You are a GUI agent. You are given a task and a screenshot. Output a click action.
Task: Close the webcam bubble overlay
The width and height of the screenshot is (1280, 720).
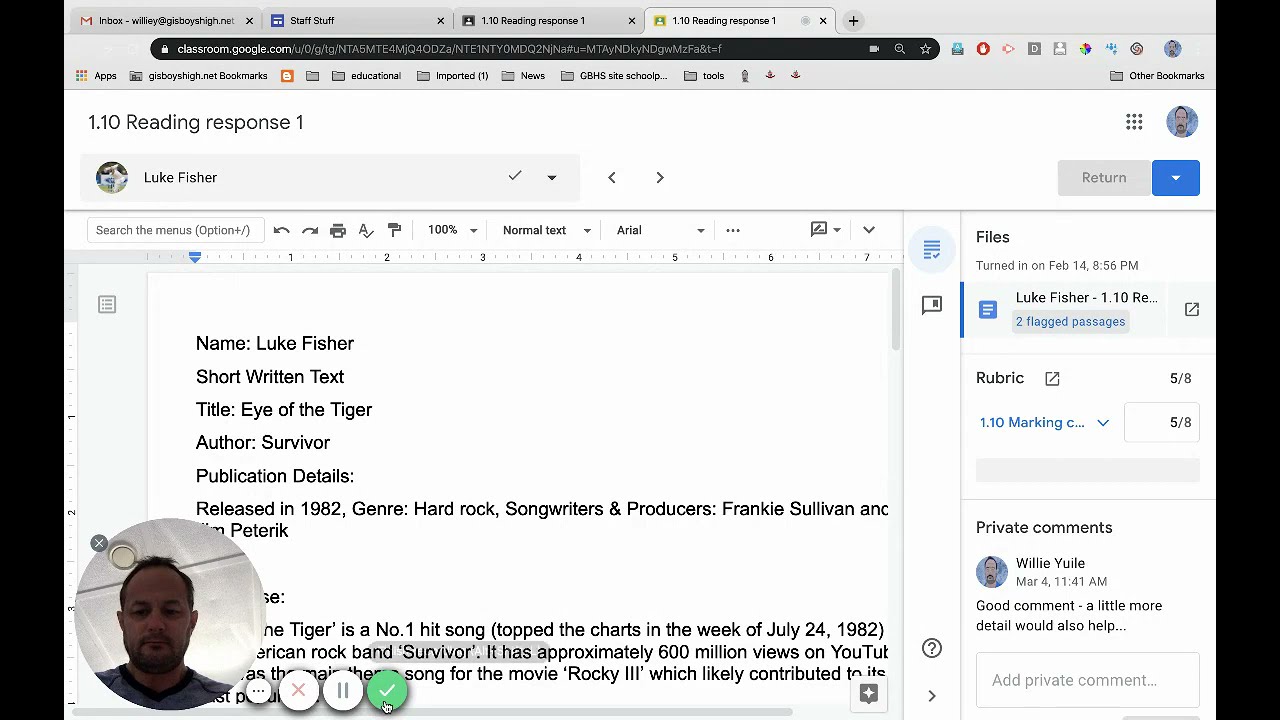click(x=99, y=543)
